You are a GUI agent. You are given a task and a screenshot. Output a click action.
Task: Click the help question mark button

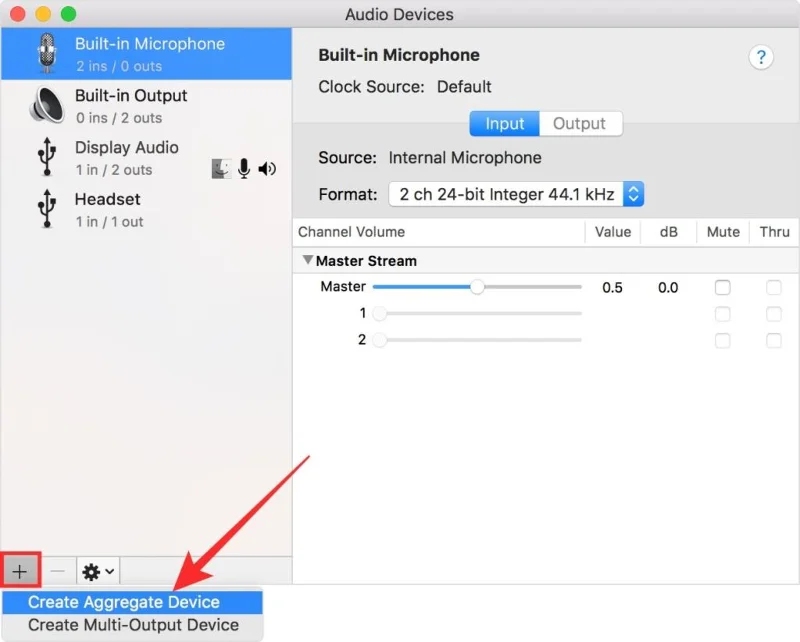click(760, 57)
